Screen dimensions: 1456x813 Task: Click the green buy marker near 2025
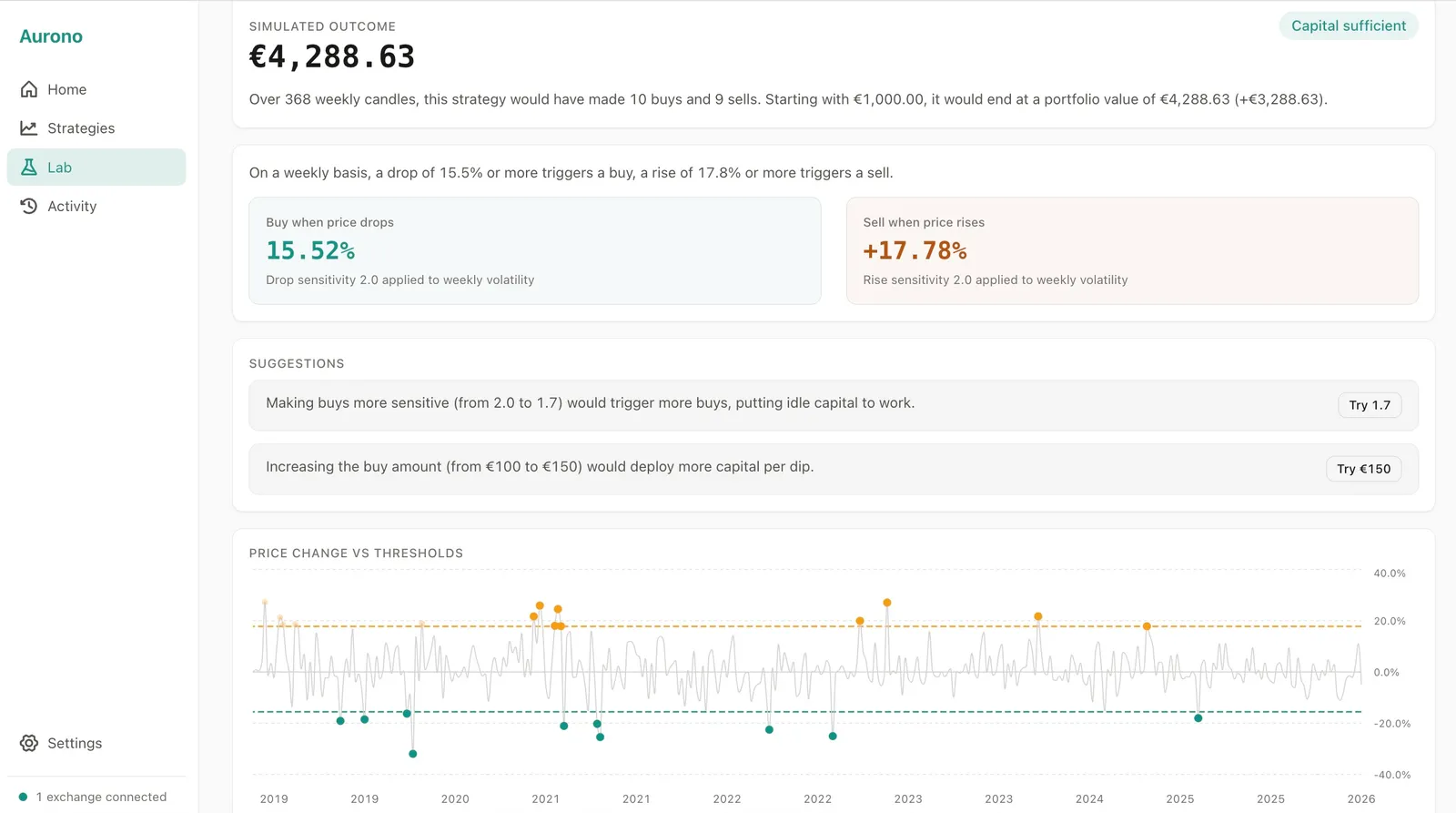1198,718
